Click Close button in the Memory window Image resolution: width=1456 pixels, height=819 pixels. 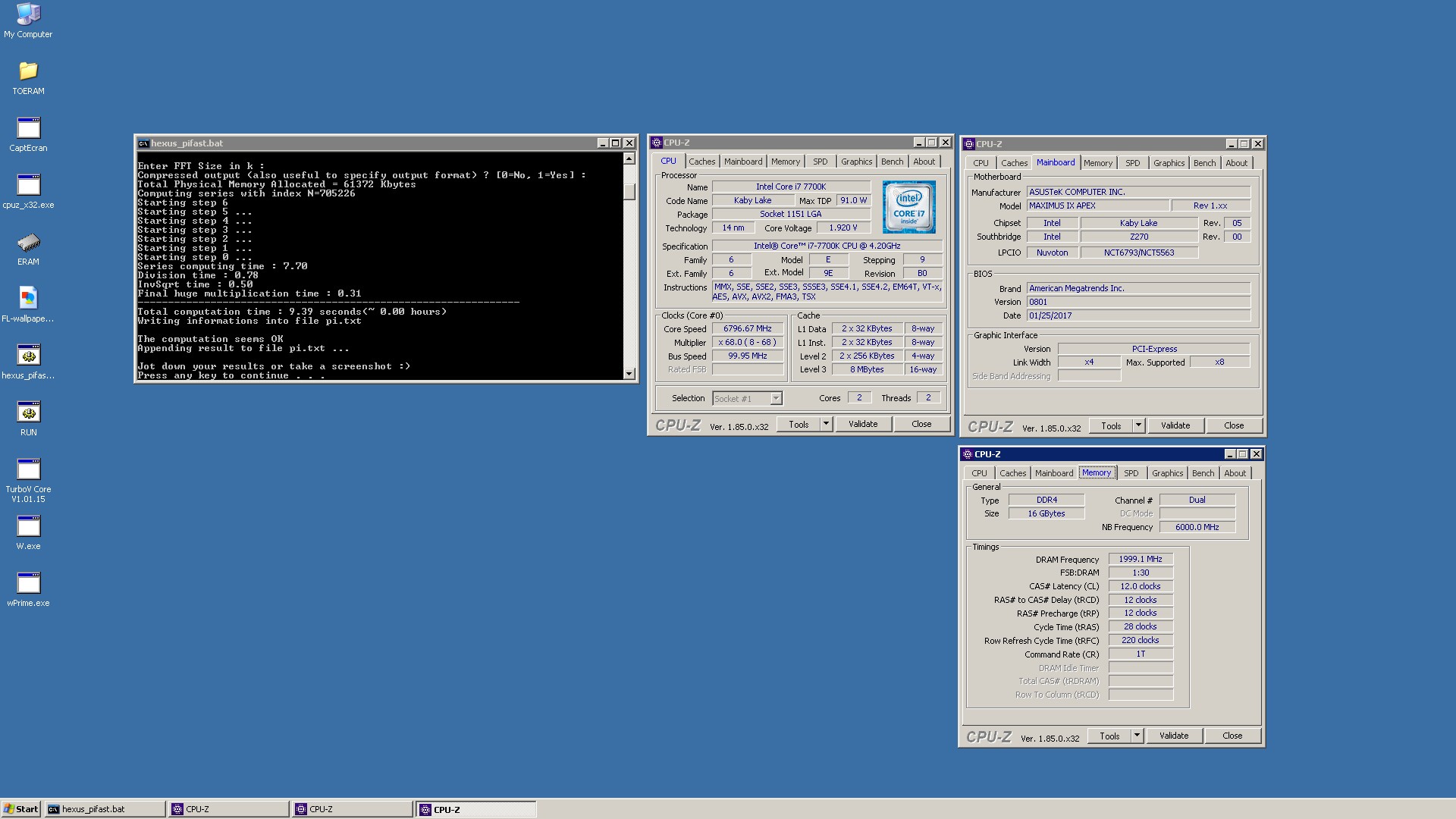1232,736
